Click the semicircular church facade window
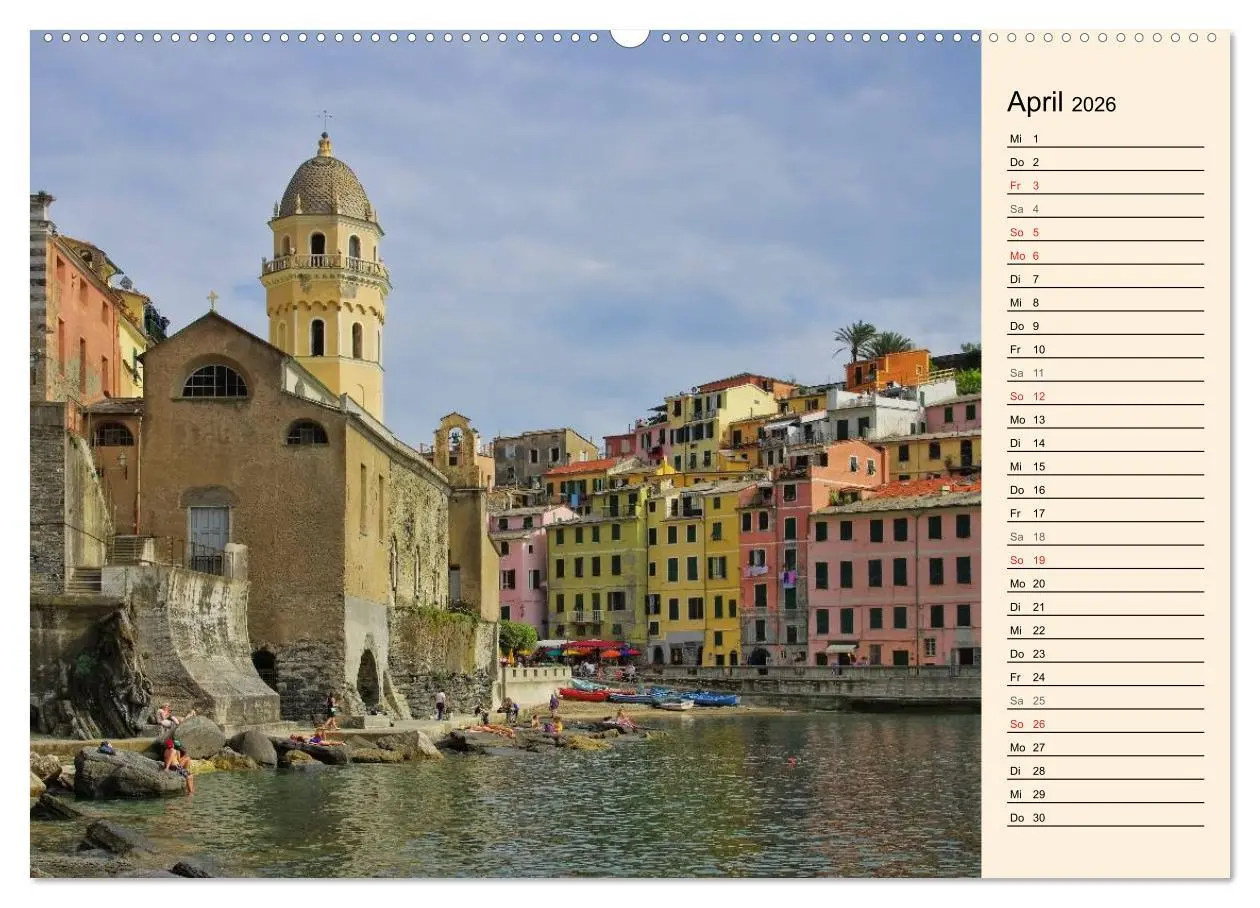 pos(214,382)
